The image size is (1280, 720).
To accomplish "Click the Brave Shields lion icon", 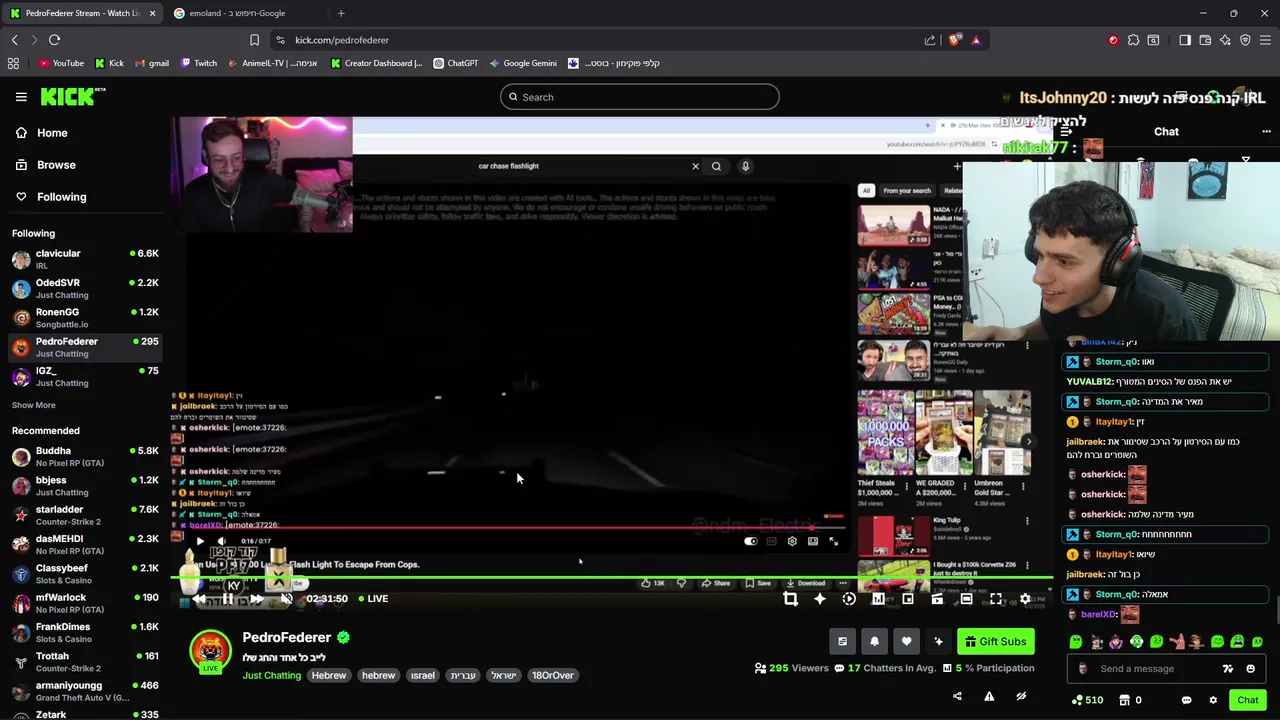I will tap(955, 40).
